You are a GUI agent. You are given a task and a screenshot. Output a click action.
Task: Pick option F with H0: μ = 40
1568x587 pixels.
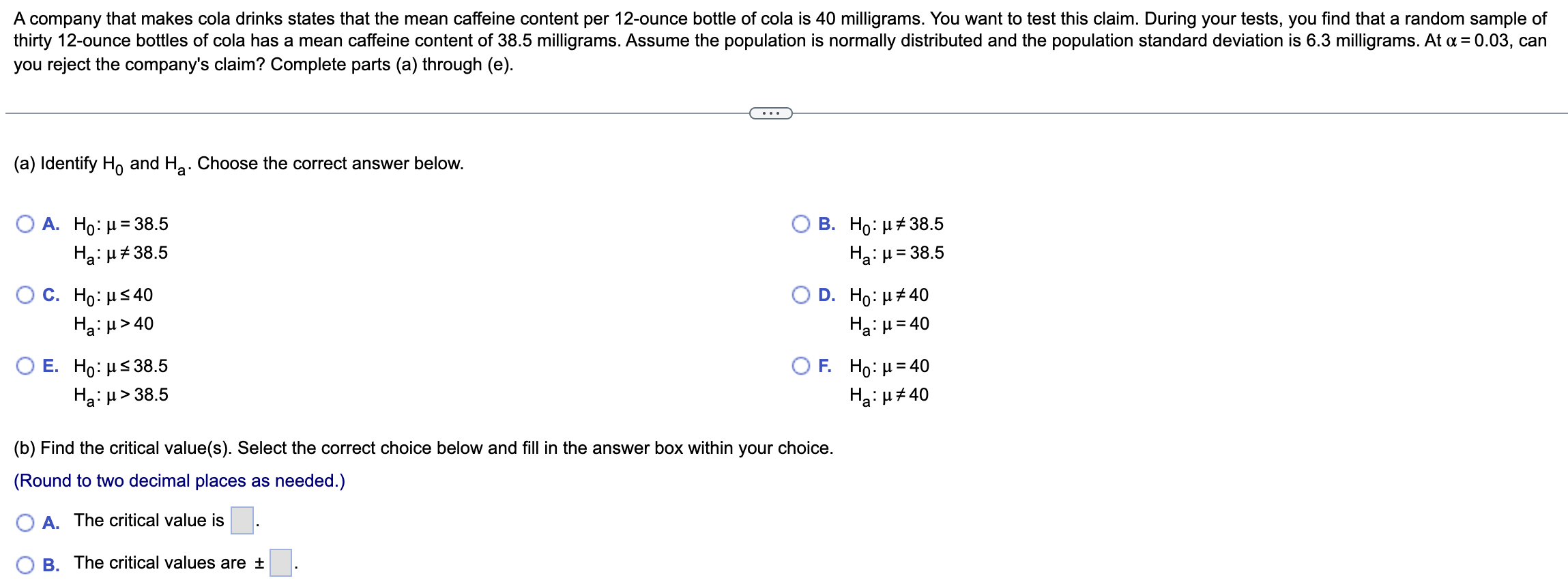click(x=801, y=366)
